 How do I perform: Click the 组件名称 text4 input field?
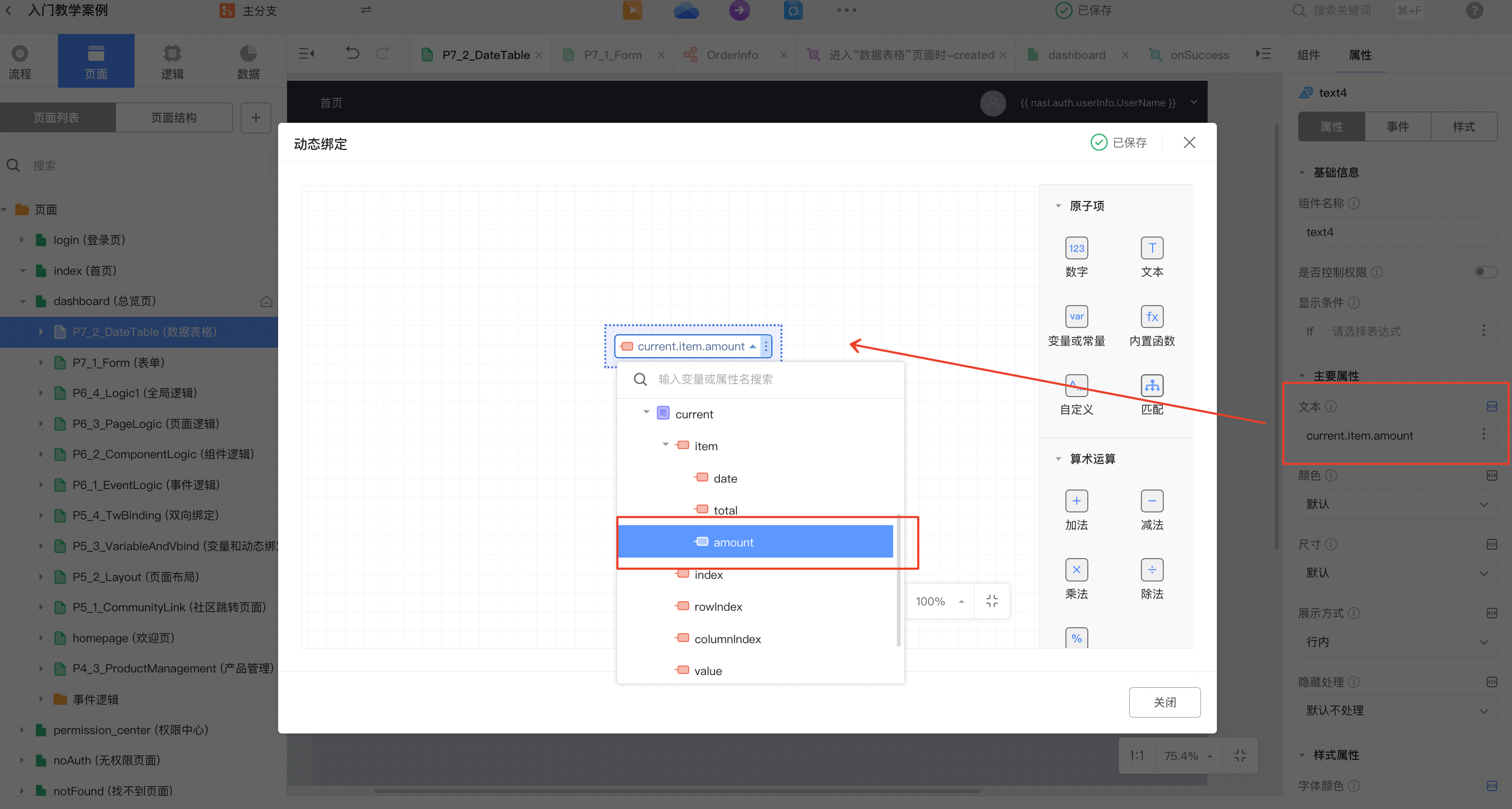[x=1397, y=232]
